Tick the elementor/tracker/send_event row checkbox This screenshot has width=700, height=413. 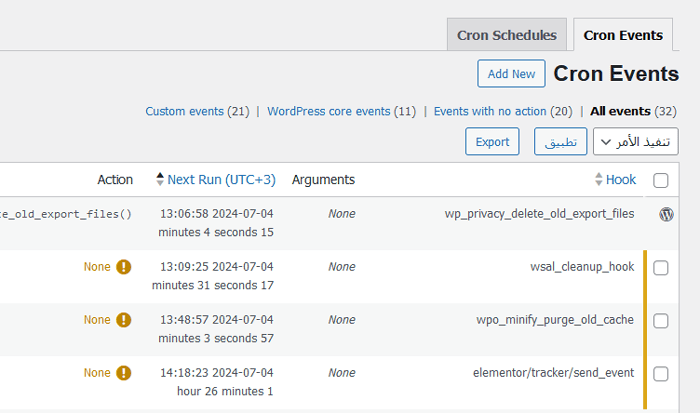660,374
